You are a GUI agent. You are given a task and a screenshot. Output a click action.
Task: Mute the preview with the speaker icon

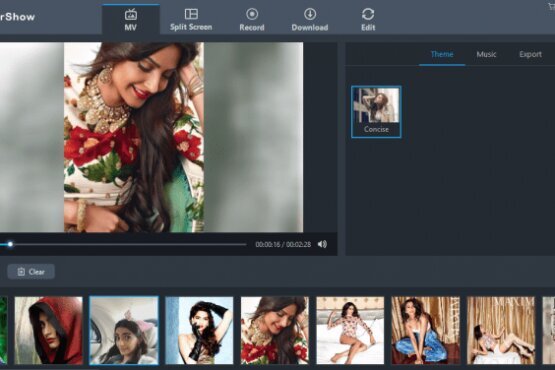[322, 244]
